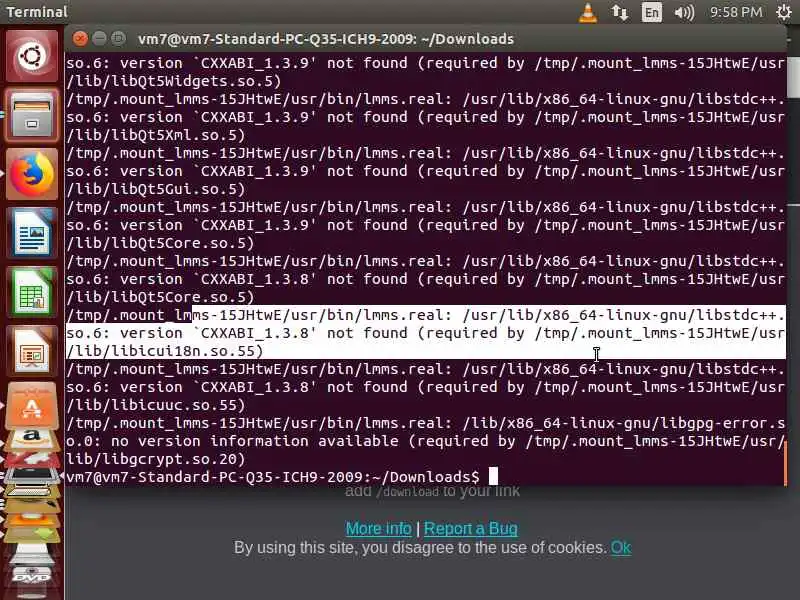Maximize the terminal window
800x600 pixels.
tap(118, 39)
